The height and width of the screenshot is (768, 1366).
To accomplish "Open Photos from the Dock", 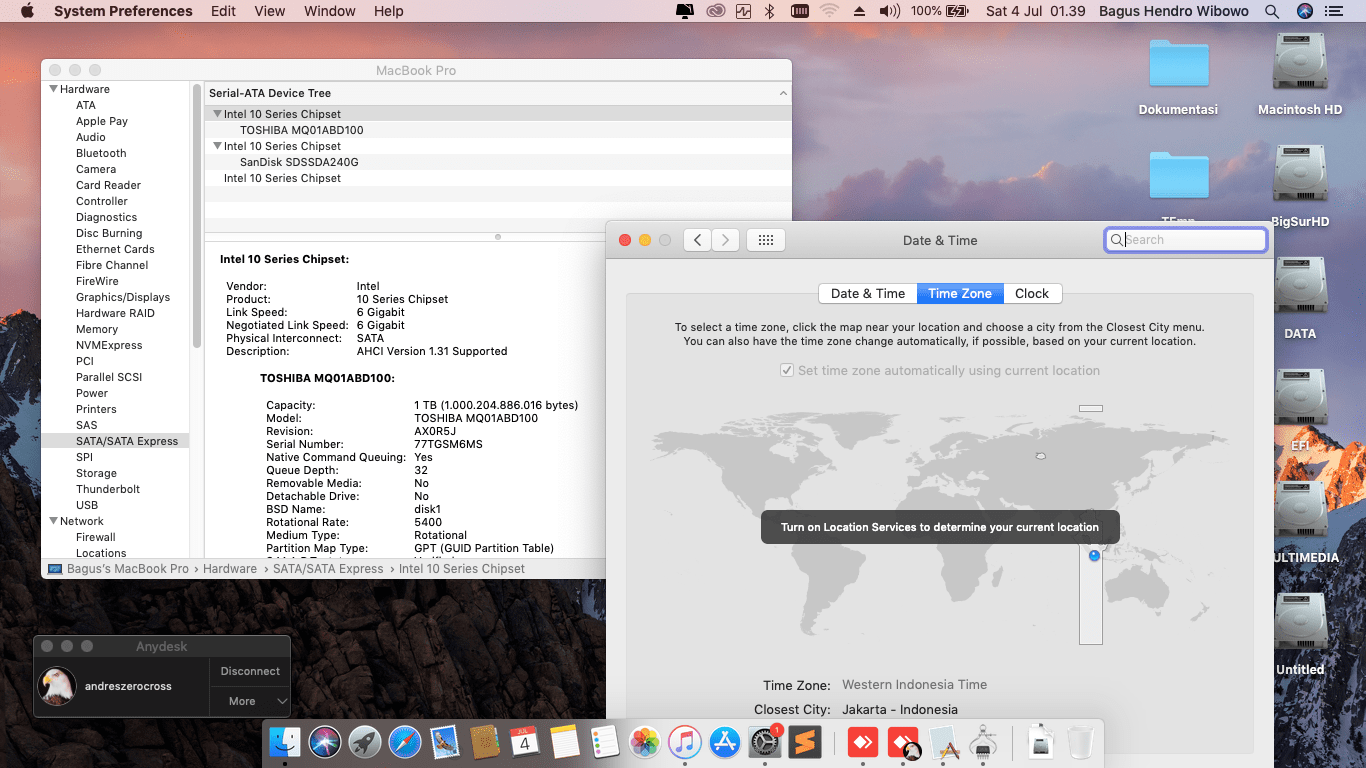I will click(645, 742).
